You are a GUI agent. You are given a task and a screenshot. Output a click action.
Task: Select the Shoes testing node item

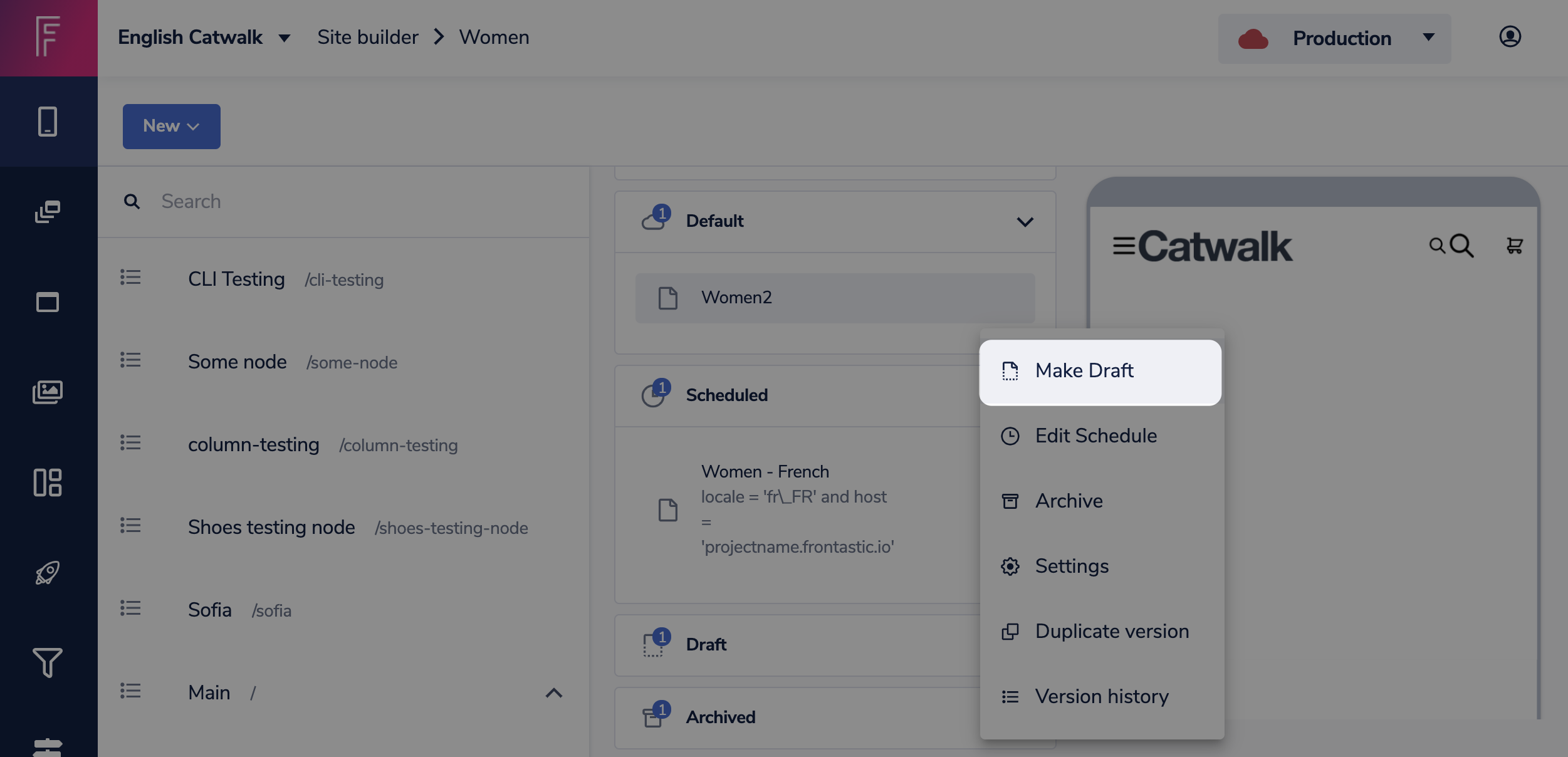point(271,528)
